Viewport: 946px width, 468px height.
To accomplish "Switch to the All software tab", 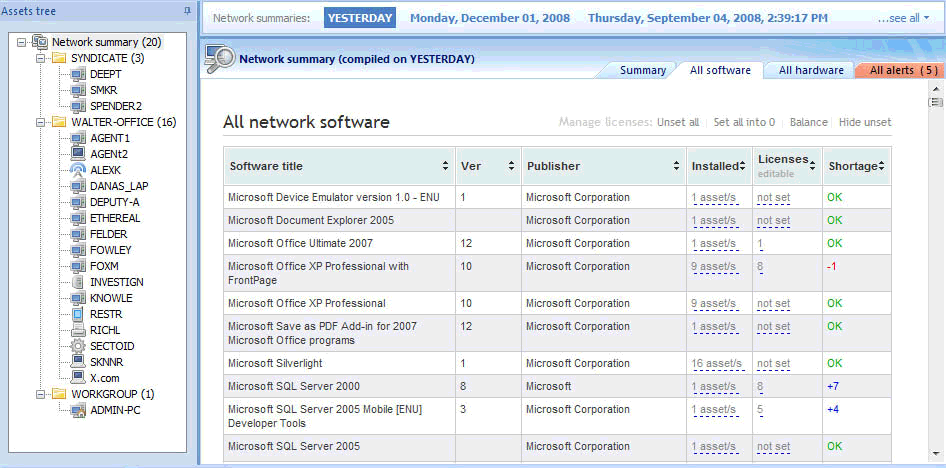I will click(720, 70).
